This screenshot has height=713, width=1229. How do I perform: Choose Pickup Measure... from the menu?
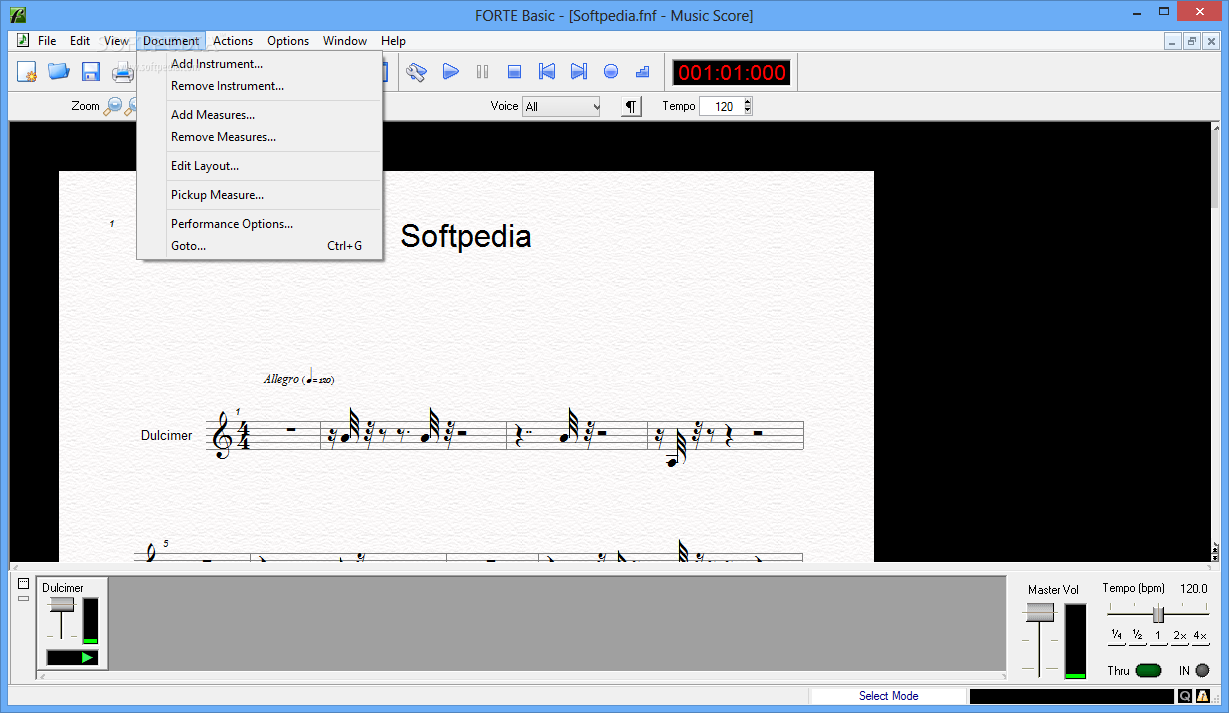point(260,195)
